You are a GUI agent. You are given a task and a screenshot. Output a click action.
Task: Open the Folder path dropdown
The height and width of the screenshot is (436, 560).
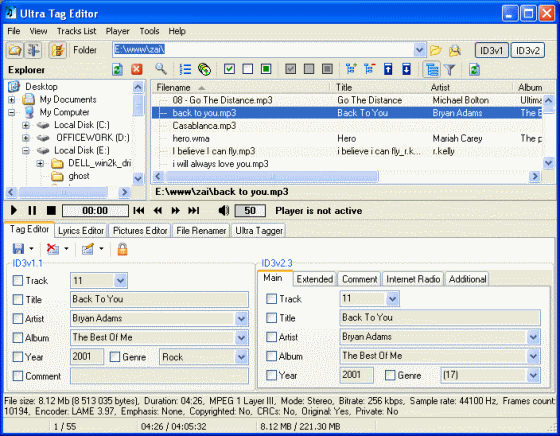[x=419, y=50]
